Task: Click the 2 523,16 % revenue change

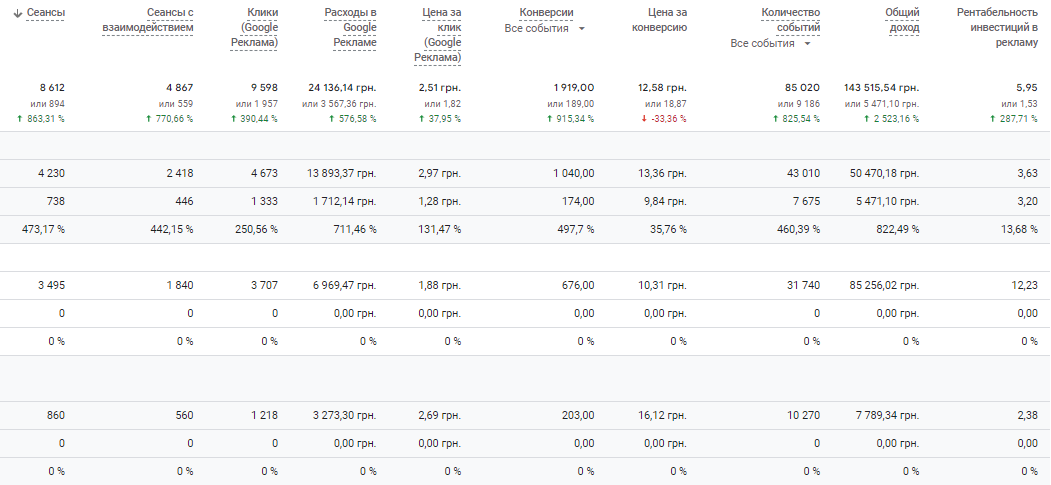Action: (x=891, y=119)
